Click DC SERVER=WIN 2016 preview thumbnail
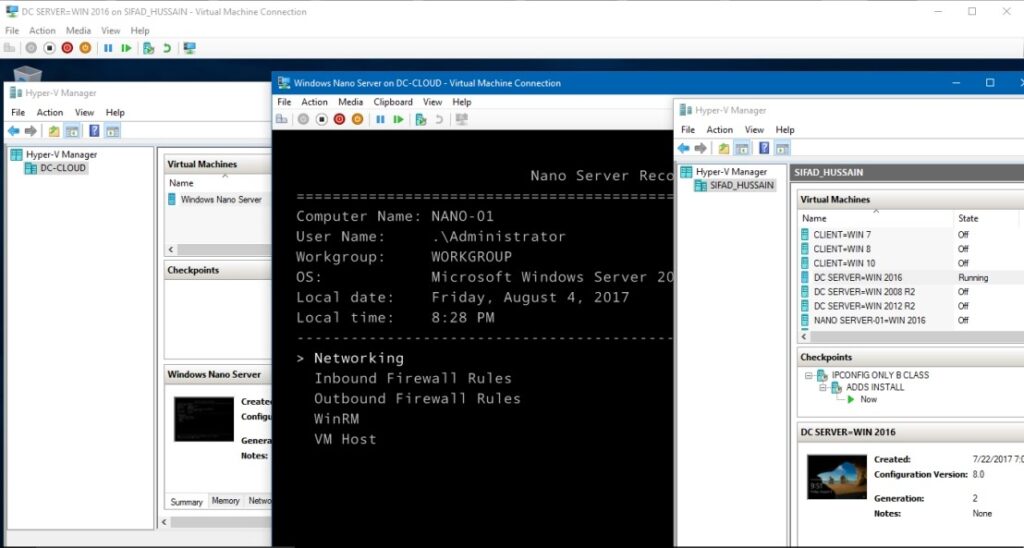 (x=837, y=477)
